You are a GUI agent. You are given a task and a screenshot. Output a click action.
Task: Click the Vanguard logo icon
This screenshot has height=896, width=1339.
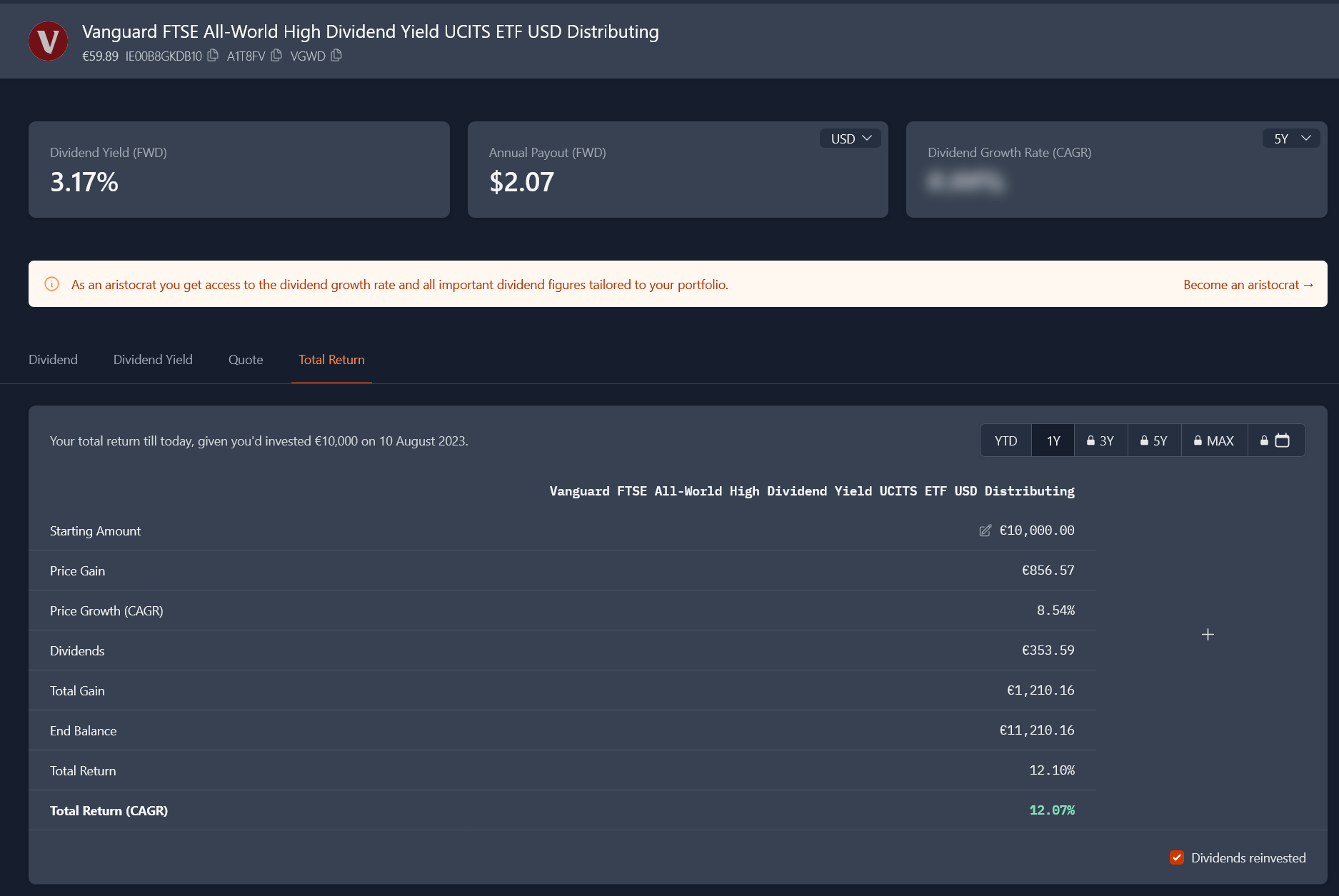click(48, 41)
